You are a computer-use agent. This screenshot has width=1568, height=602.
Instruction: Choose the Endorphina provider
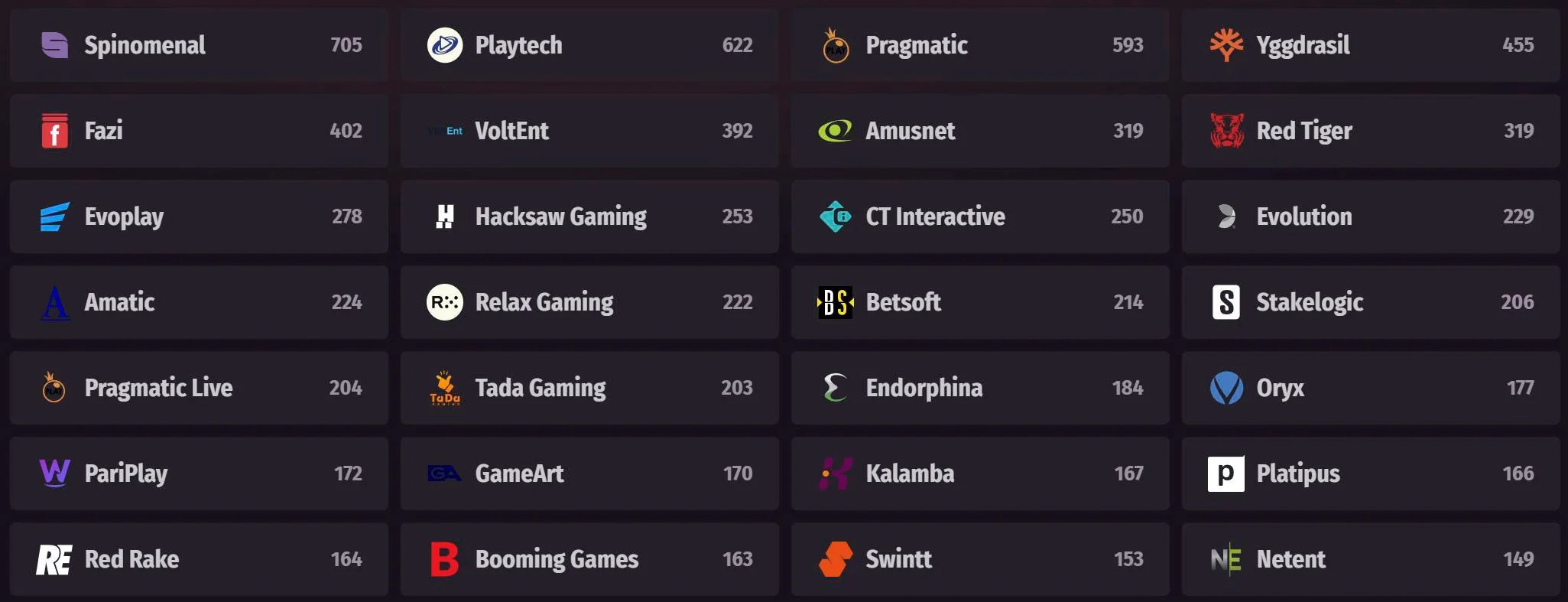pos(980,388)
